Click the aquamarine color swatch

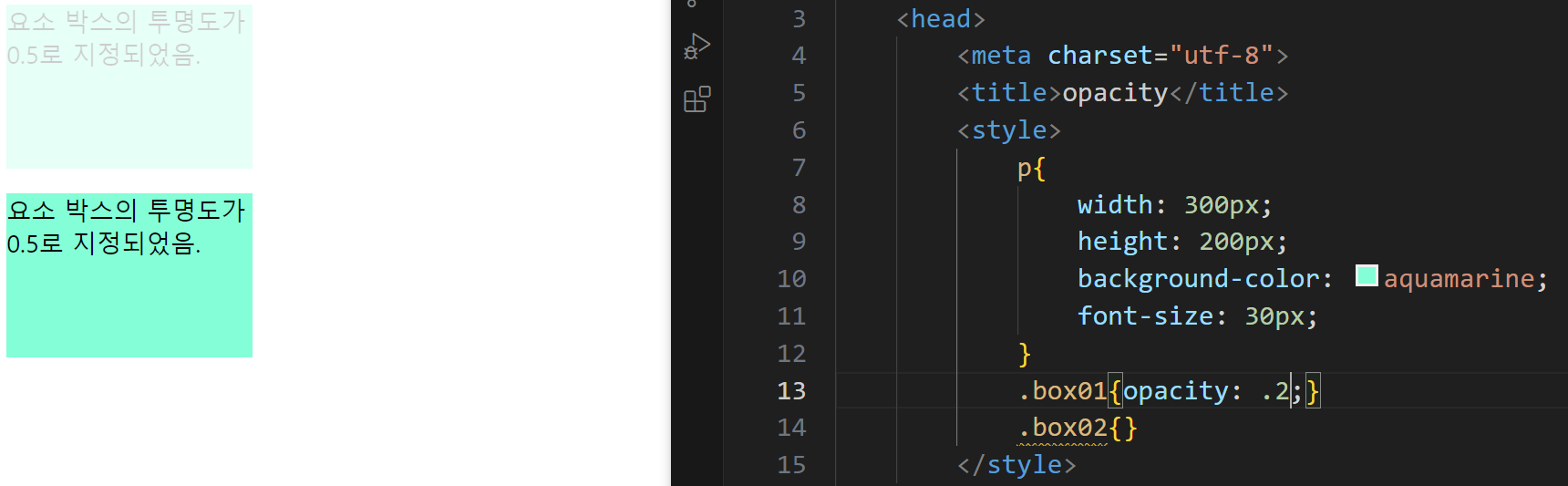pos(1367,275)
